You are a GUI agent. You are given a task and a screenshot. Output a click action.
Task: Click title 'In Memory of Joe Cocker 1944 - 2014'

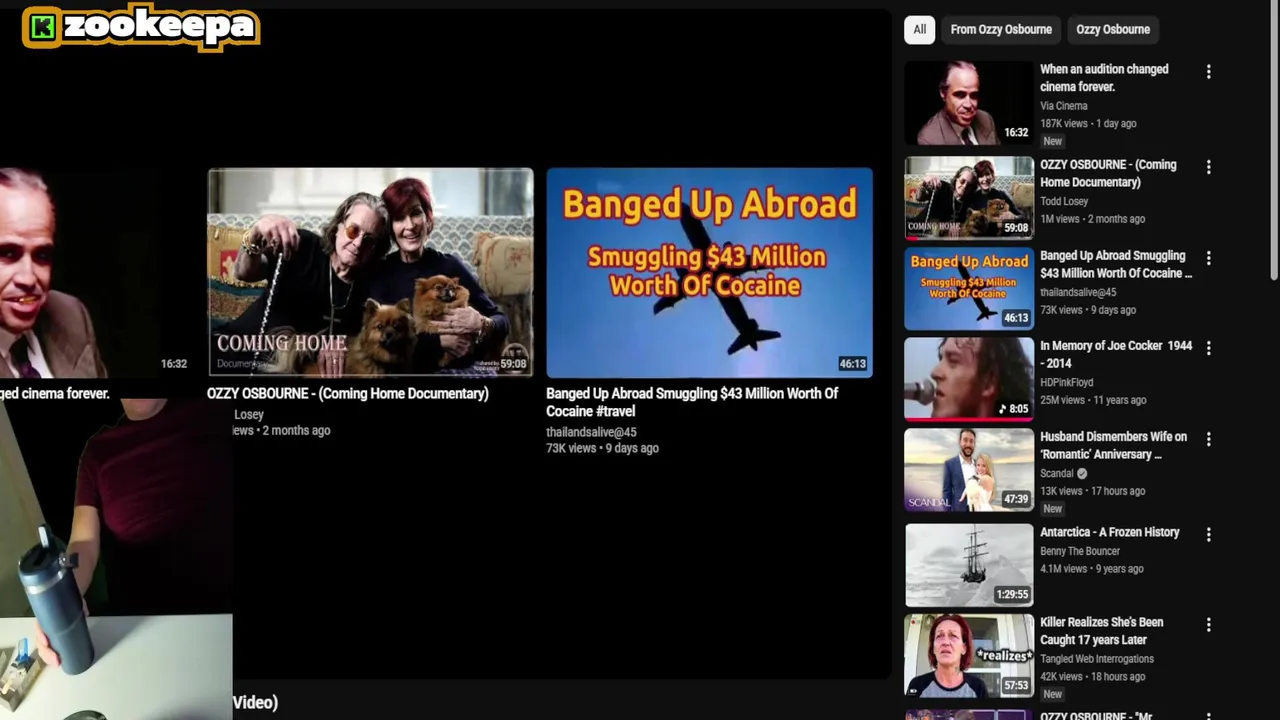tap(1116, 354)
